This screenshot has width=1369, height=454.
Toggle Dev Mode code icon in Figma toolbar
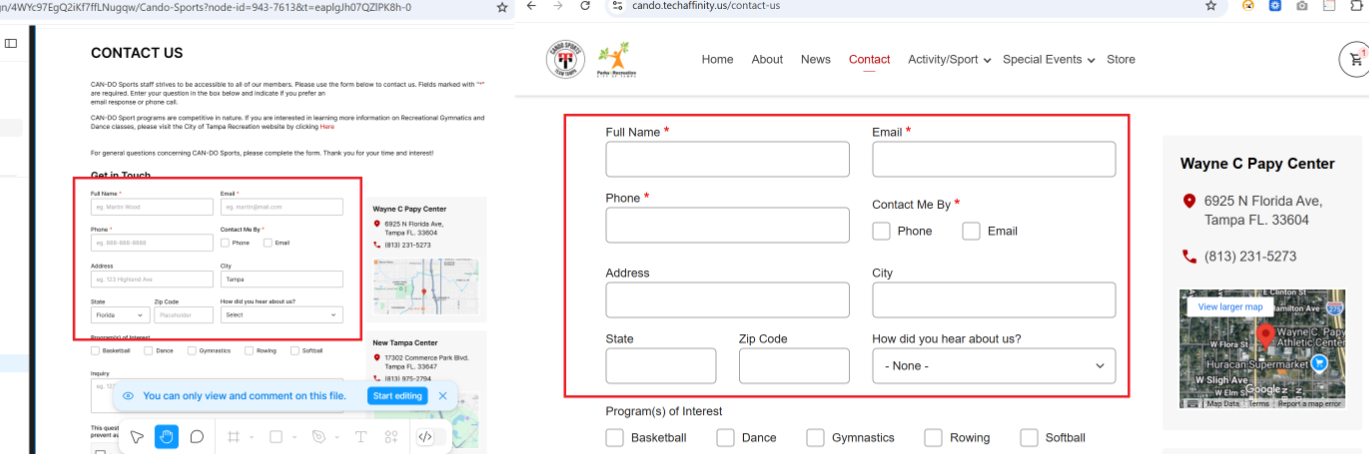click(425, 436)
